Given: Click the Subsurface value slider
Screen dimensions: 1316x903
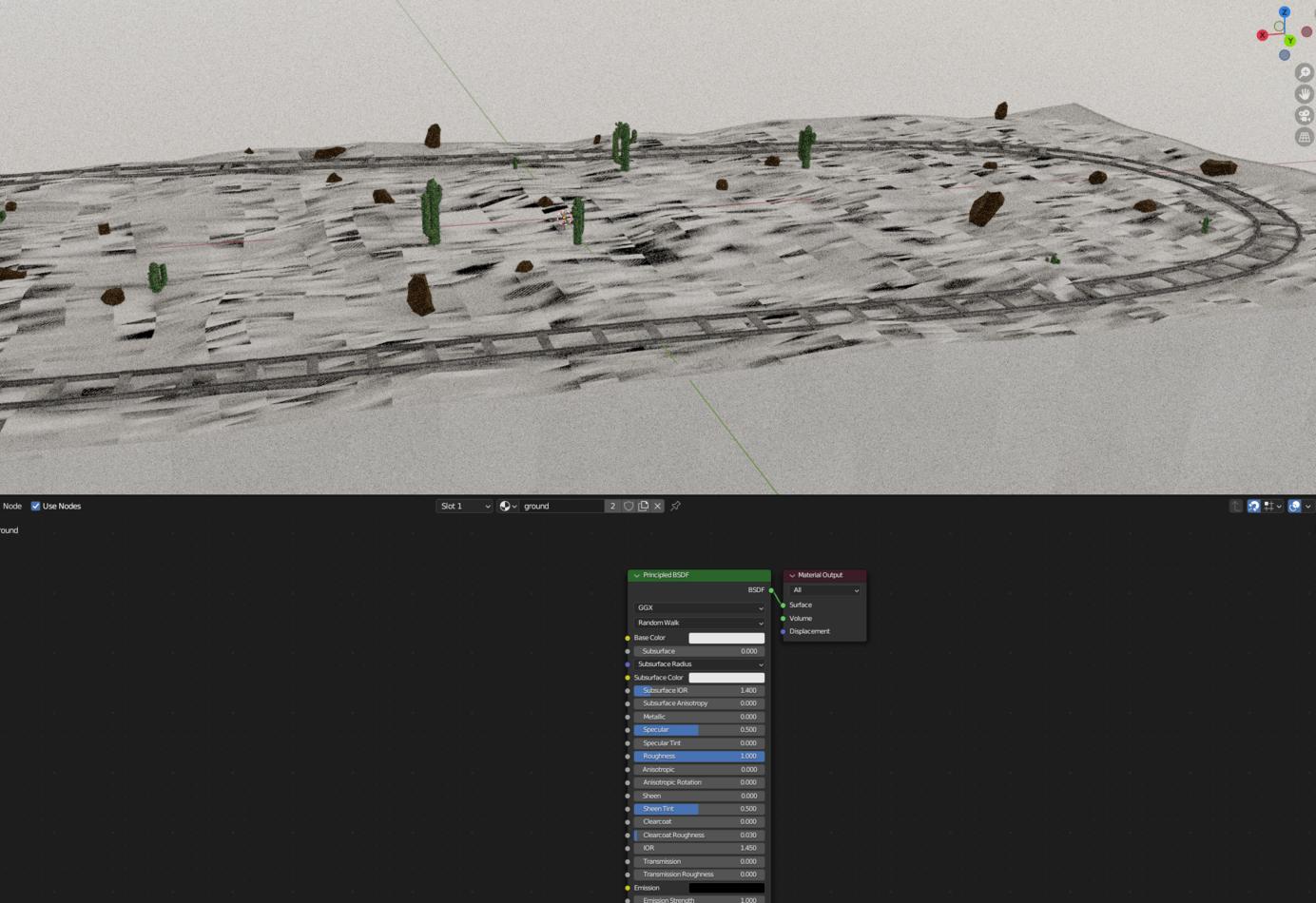Looking at the screenshot, I should pyautogui.click(x=700, y=651).
